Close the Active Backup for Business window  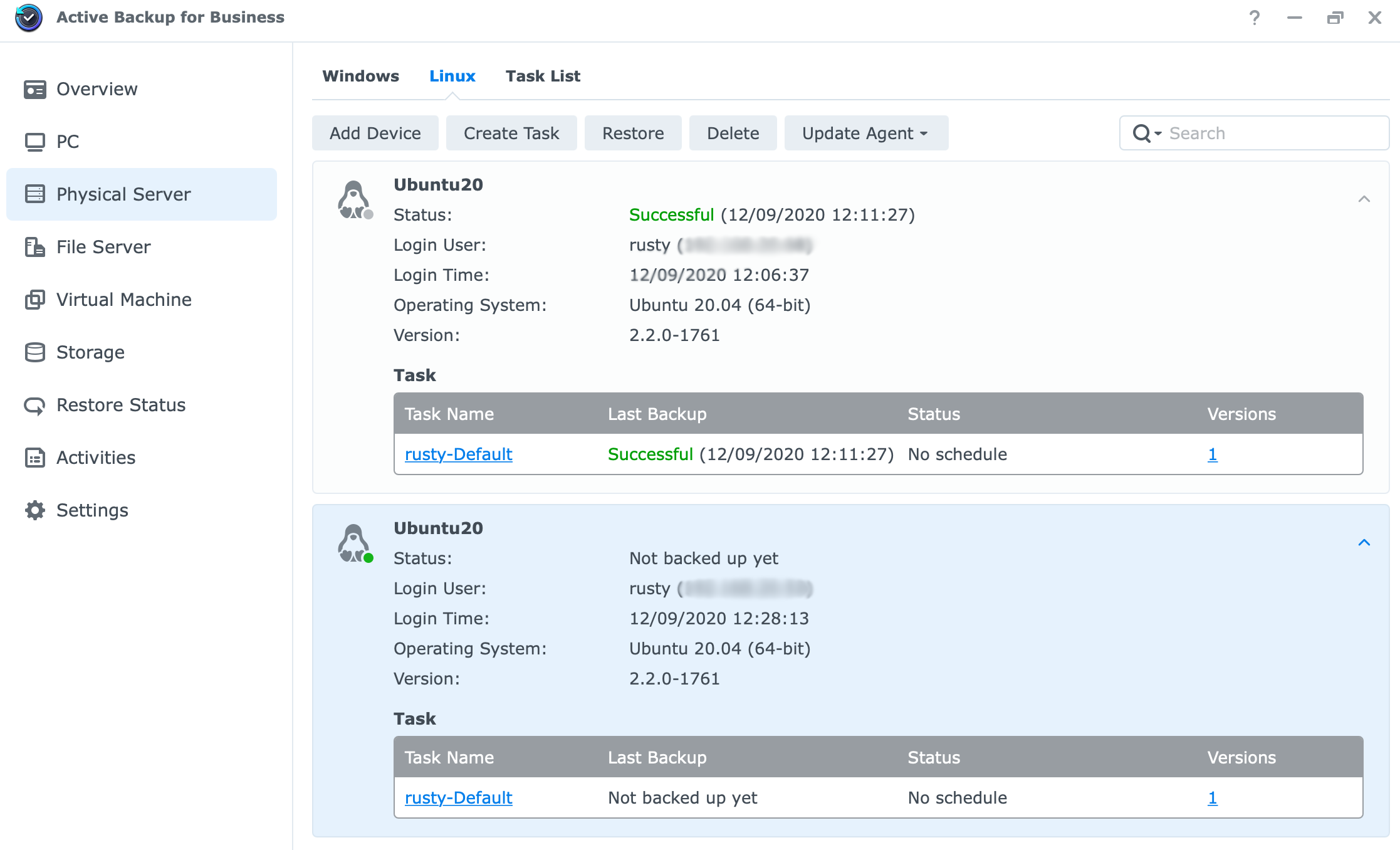click(x=1375, y=18)
